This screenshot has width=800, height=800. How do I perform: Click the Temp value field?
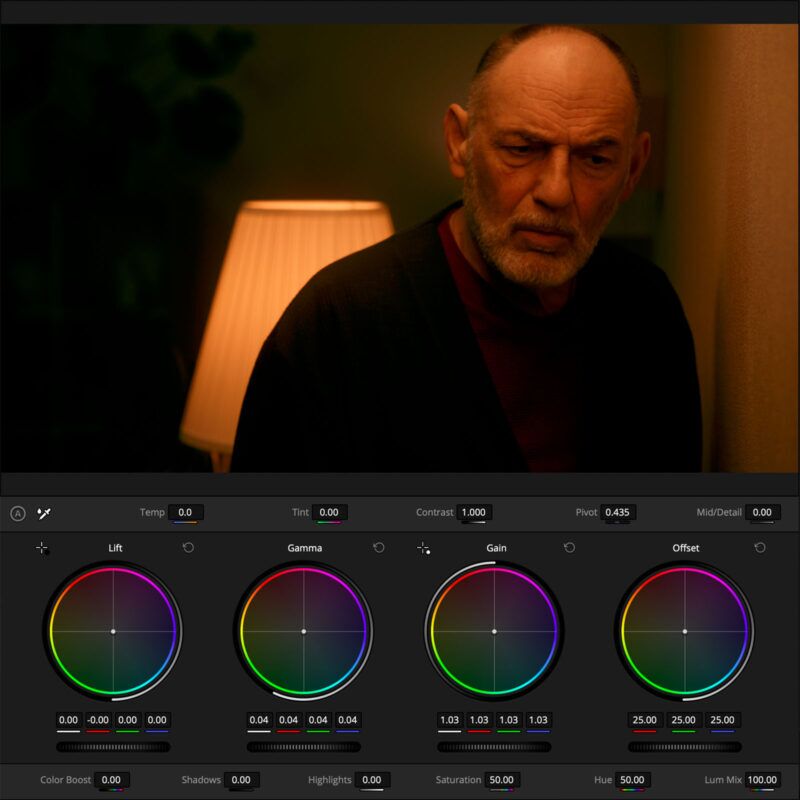click(x=186, y=512)
